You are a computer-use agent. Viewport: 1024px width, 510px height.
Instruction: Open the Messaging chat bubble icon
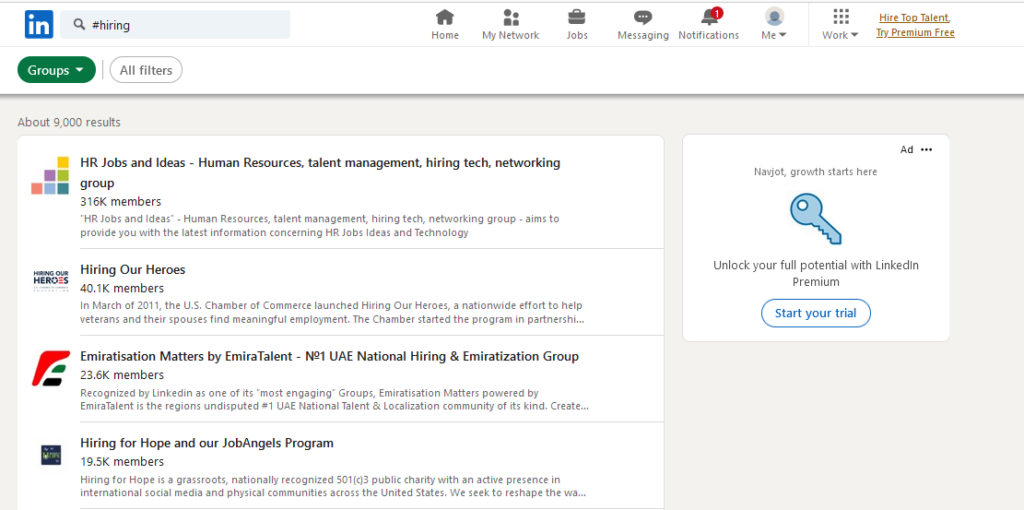coord(643,18)
